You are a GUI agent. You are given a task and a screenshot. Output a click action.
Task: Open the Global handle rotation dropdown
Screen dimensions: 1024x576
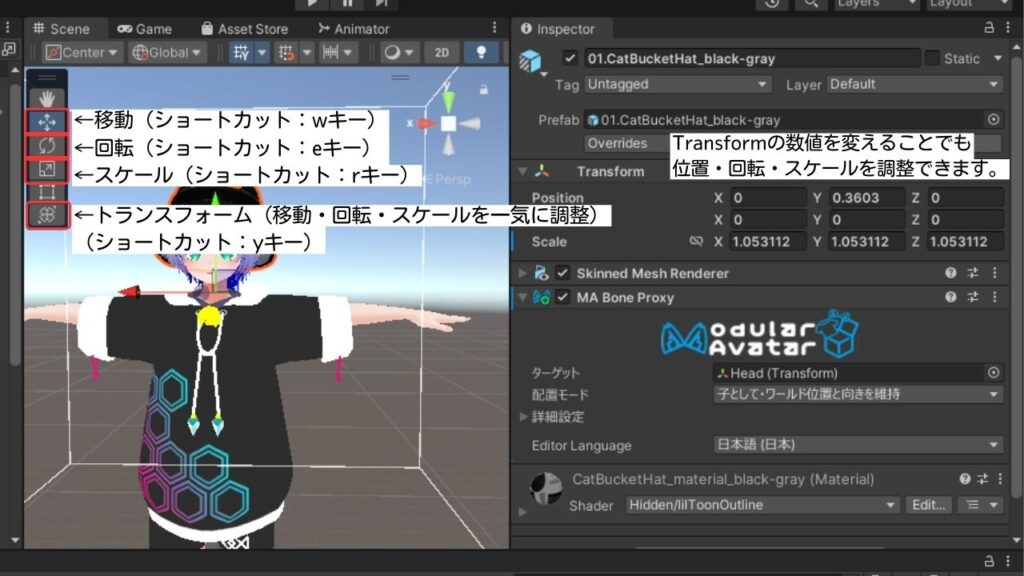point(167,53)
